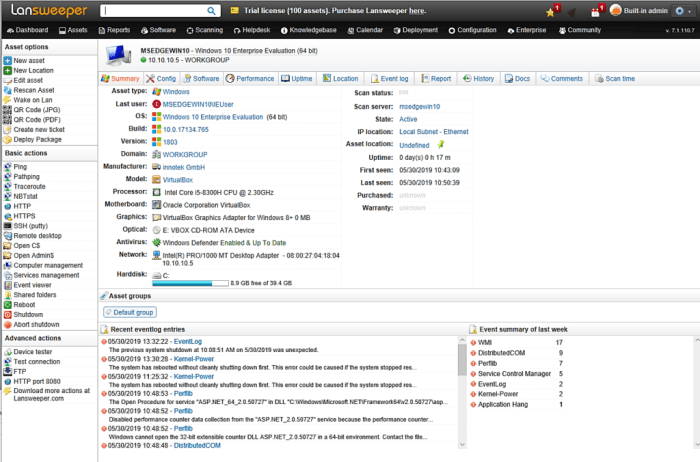Click the New Location icon
This screenshot has height=462, width=700.
(x=8, y=71)
